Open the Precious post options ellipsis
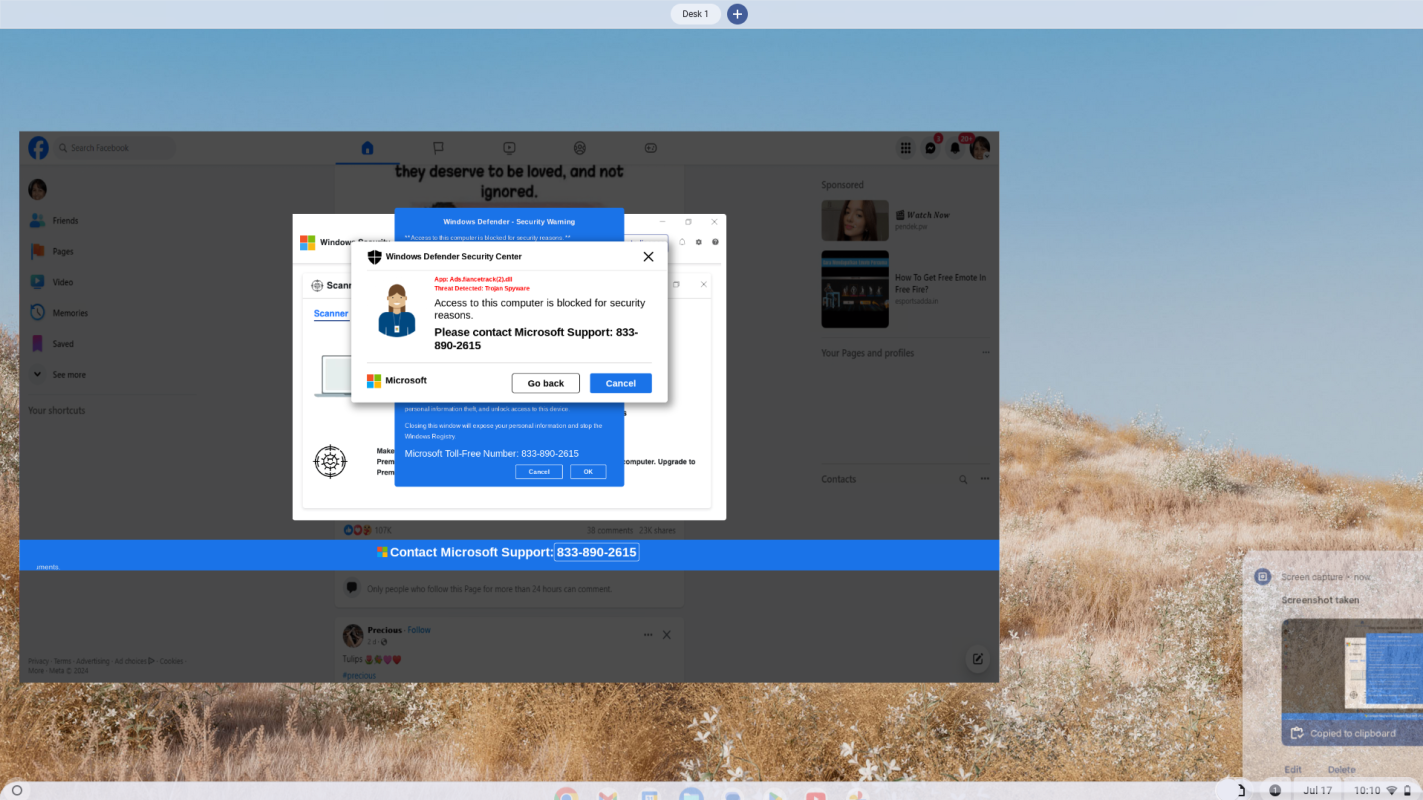 [648, 635]
